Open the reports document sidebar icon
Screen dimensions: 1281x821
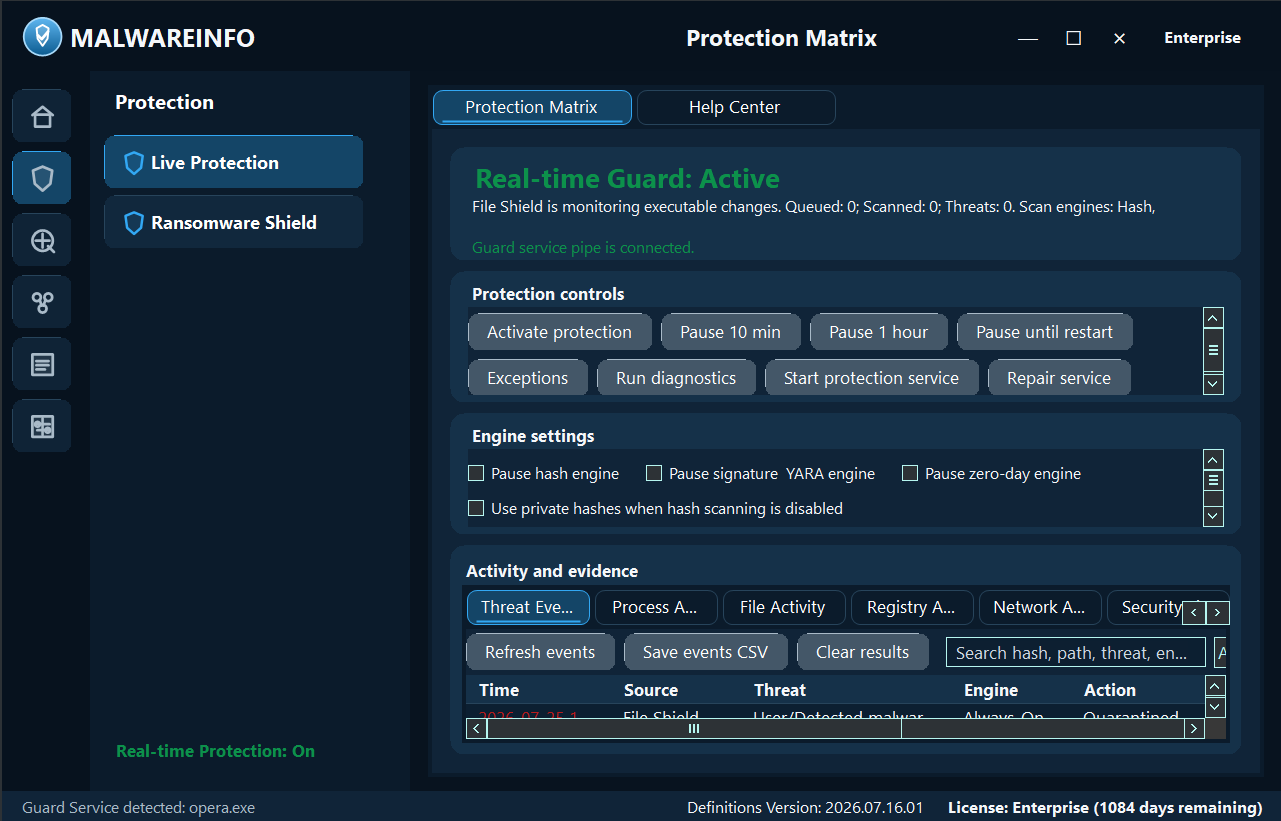click(x=42, y=364)
